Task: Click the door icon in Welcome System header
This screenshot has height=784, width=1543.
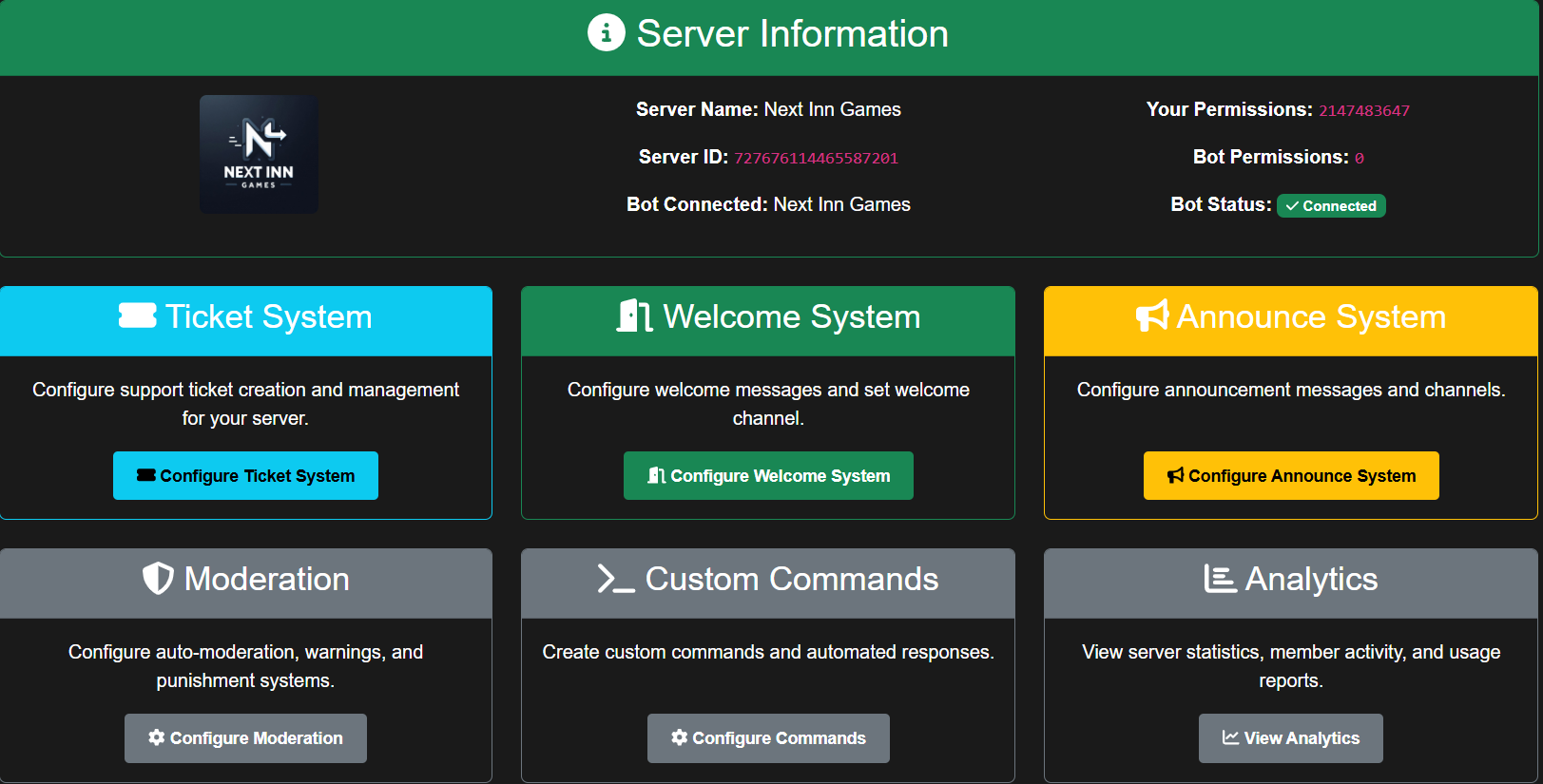Action: coord(634,316)
